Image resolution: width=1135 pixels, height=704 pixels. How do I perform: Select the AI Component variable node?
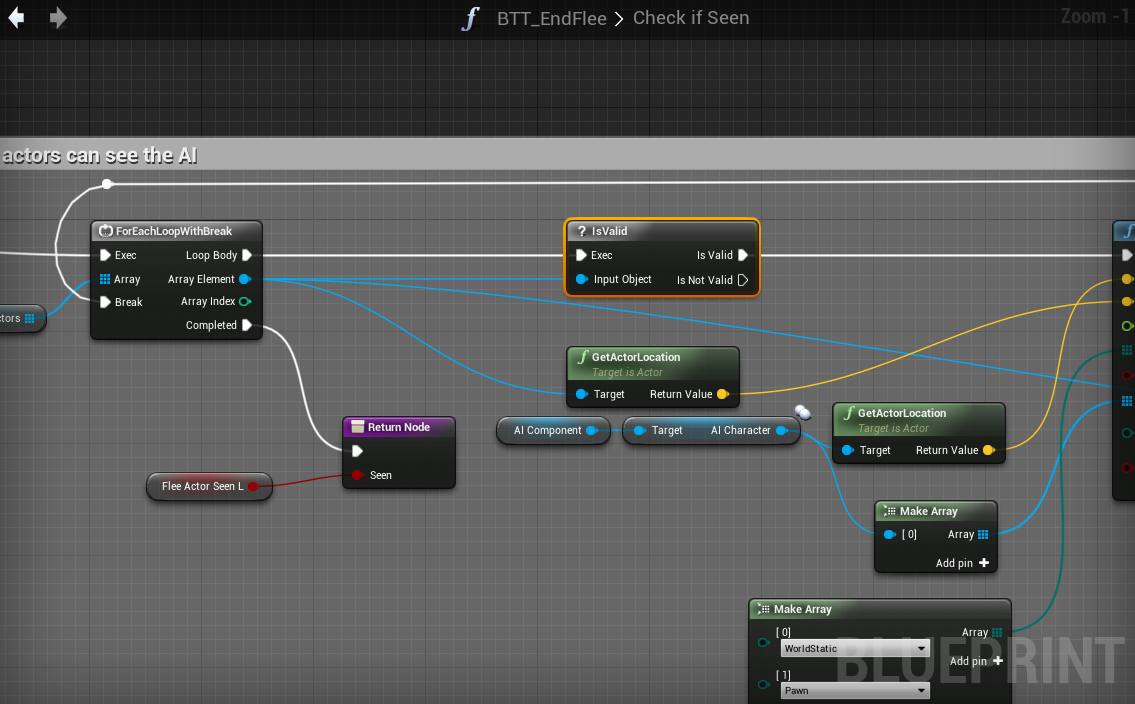547,431
